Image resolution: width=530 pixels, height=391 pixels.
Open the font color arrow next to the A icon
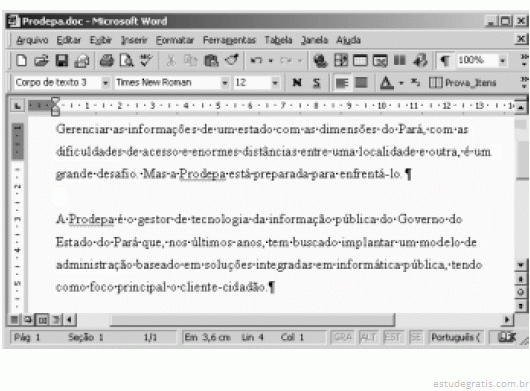[401, 82]
